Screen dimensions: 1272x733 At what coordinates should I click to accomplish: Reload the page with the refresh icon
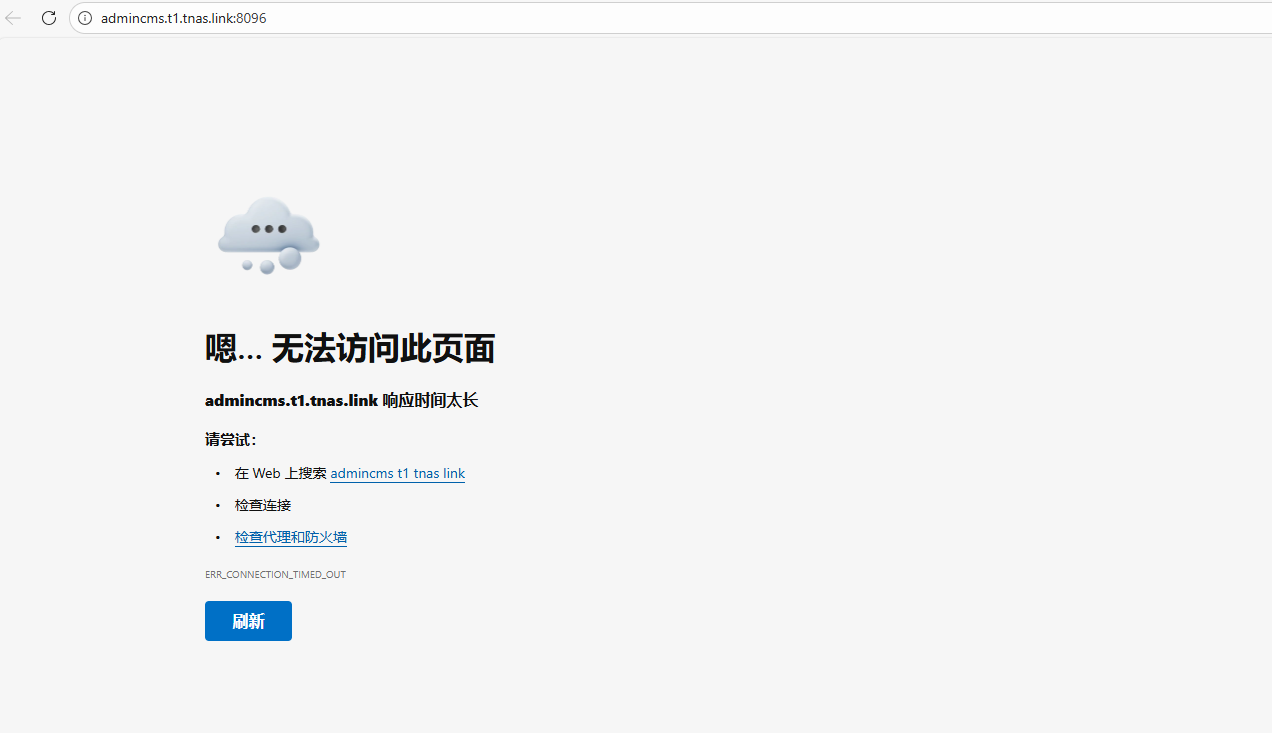tap(49, 18)
